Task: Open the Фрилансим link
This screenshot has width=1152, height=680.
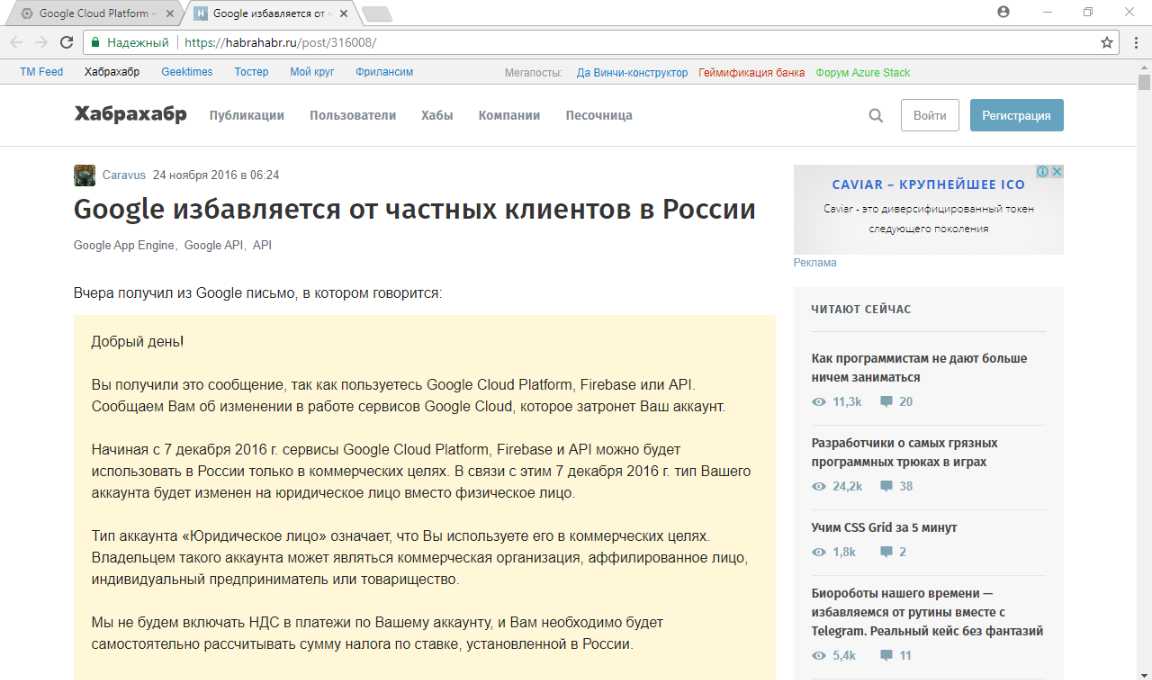Action: pyautogui.click(x=384, y=72)
